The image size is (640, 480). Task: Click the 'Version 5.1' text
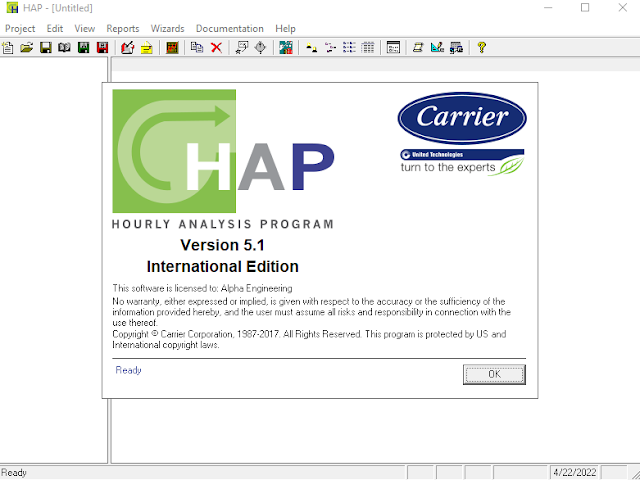pos(222,245)
